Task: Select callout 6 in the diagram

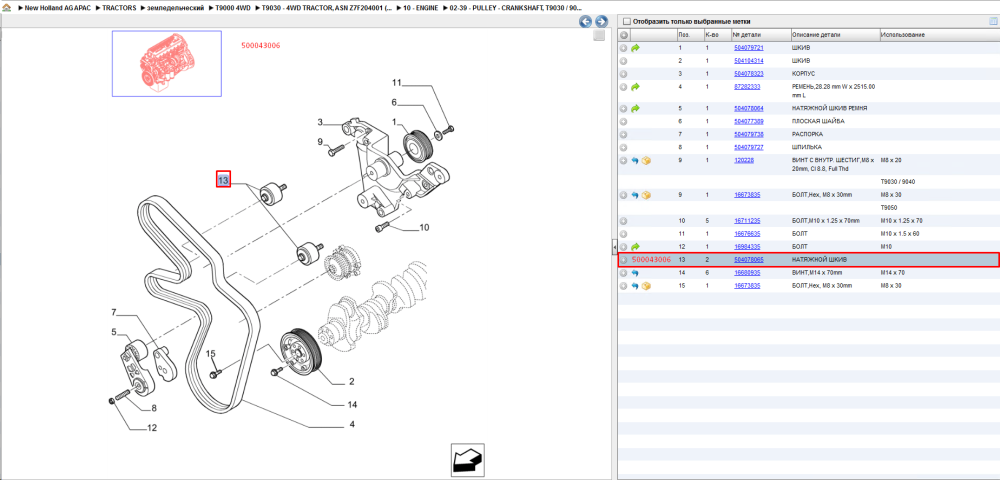Action: click(x=394, y=102)
